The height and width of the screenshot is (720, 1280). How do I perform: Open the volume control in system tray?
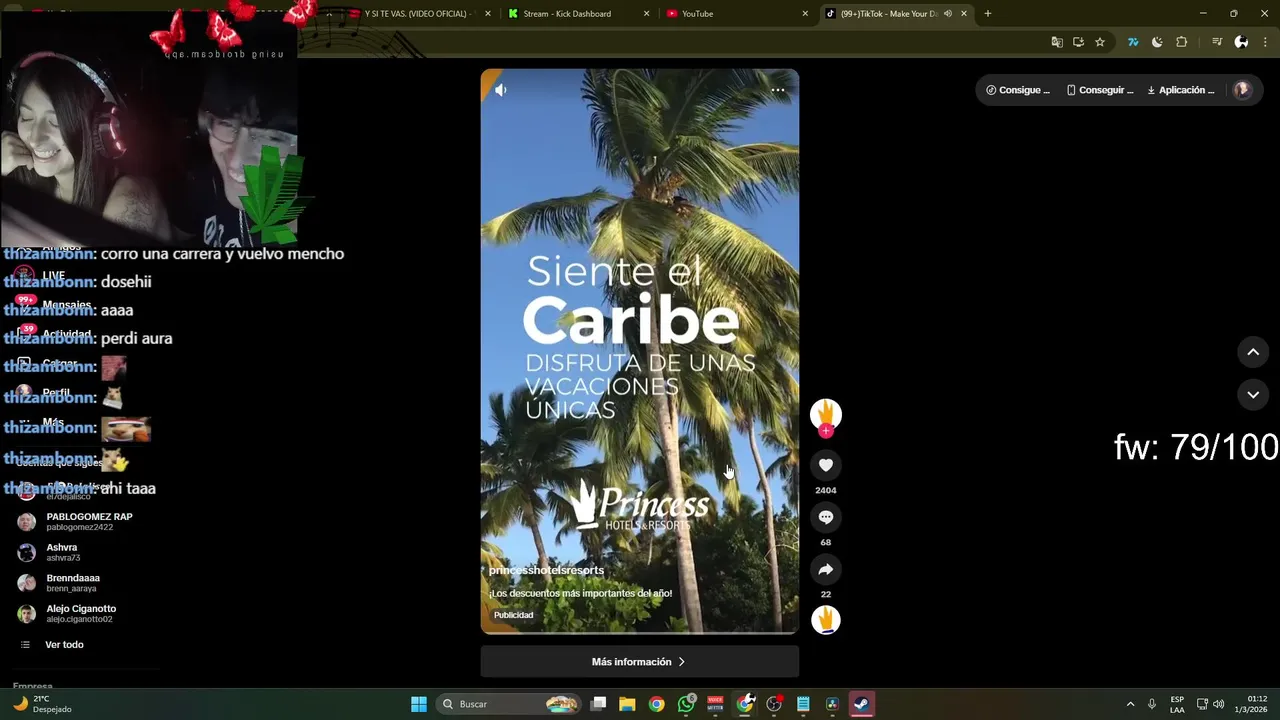1218,704
